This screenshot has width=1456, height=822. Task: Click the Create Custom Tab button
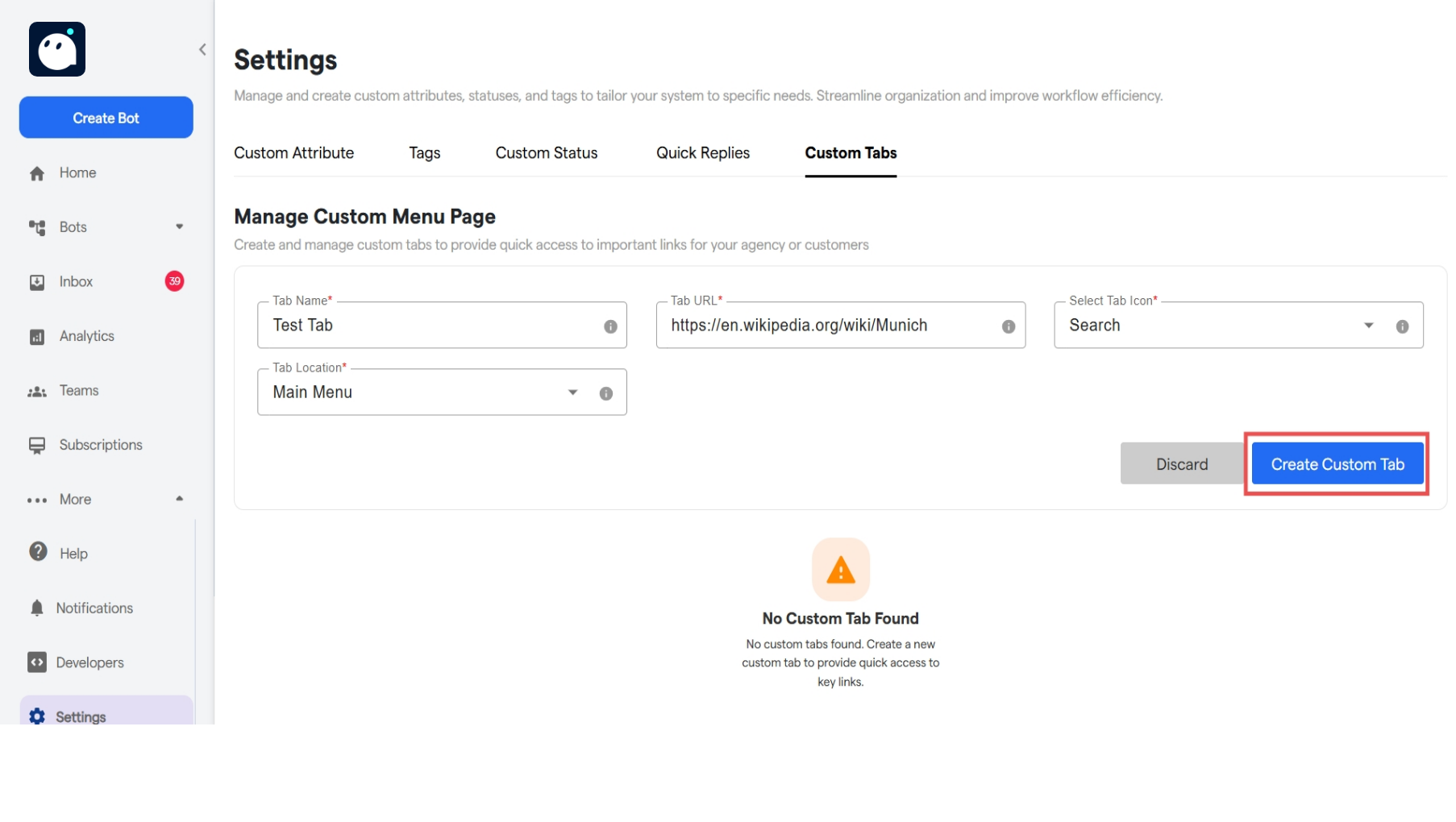point(1337,464)
